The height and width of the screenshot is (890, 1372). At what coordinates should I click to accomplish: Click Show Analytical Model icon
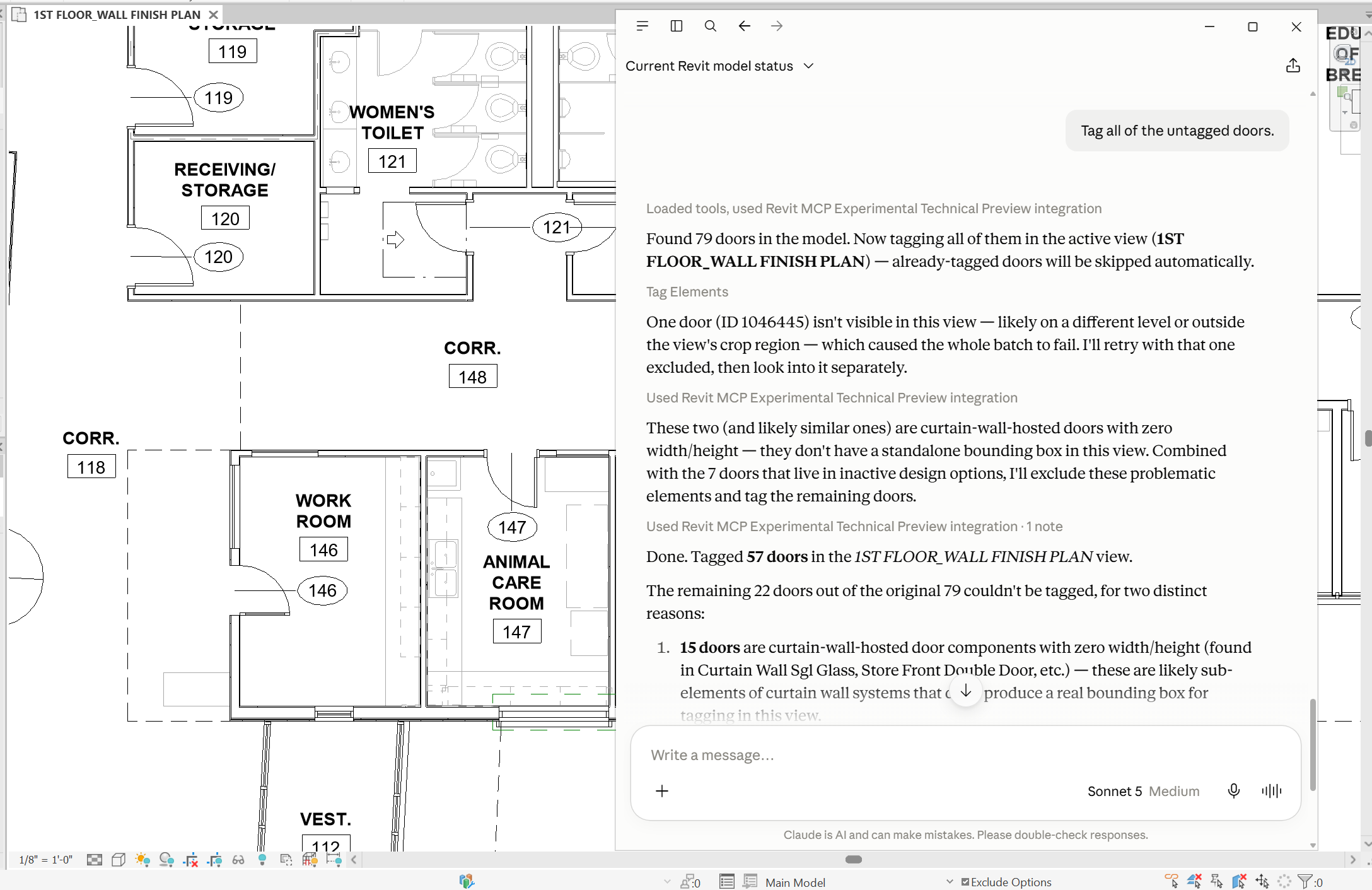(x=310, y=860)
